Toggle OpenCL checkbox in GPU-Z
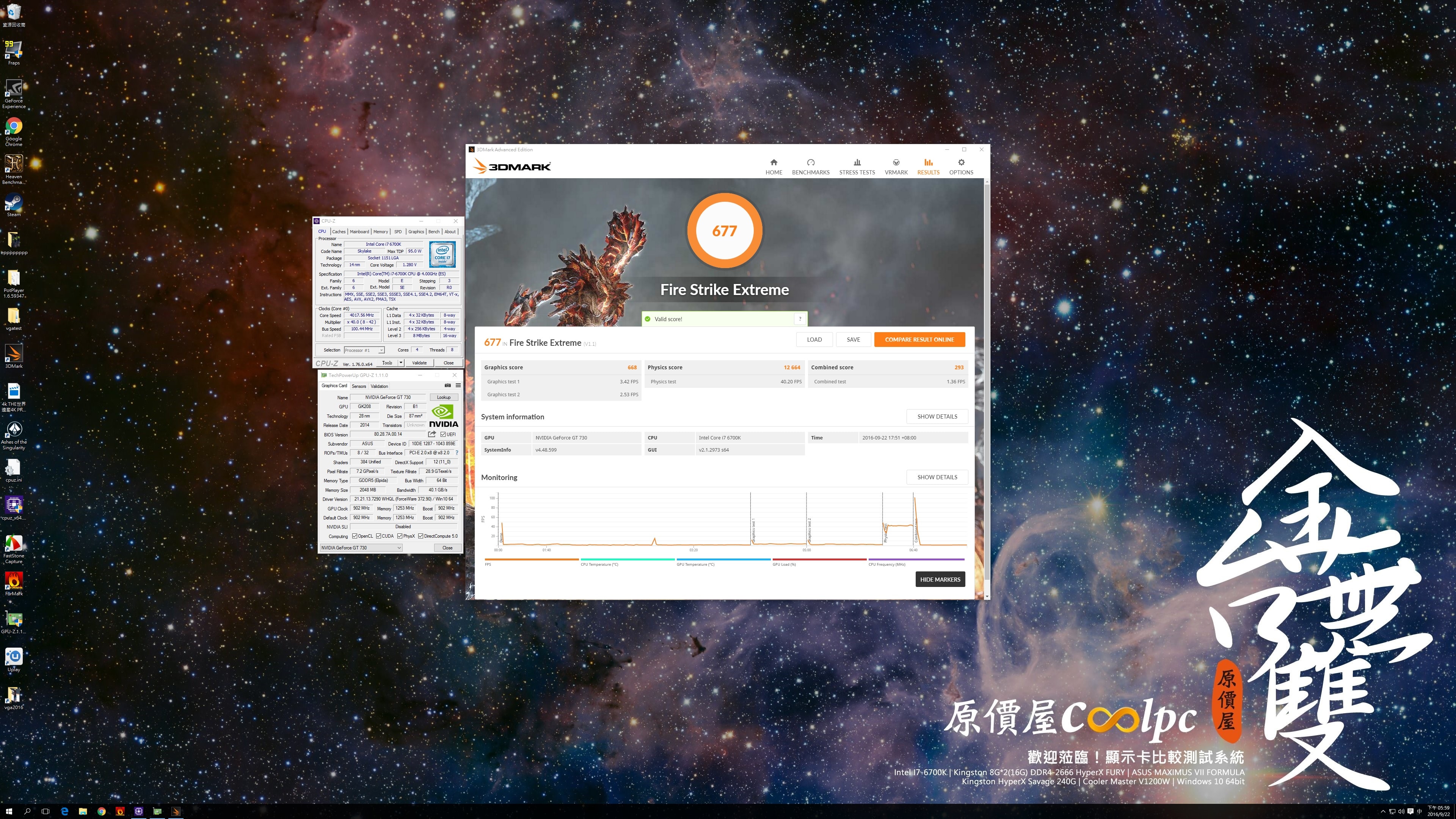The height and width of the screenshot is (819, 1456). pyautogui.click(x=355, y=536)
